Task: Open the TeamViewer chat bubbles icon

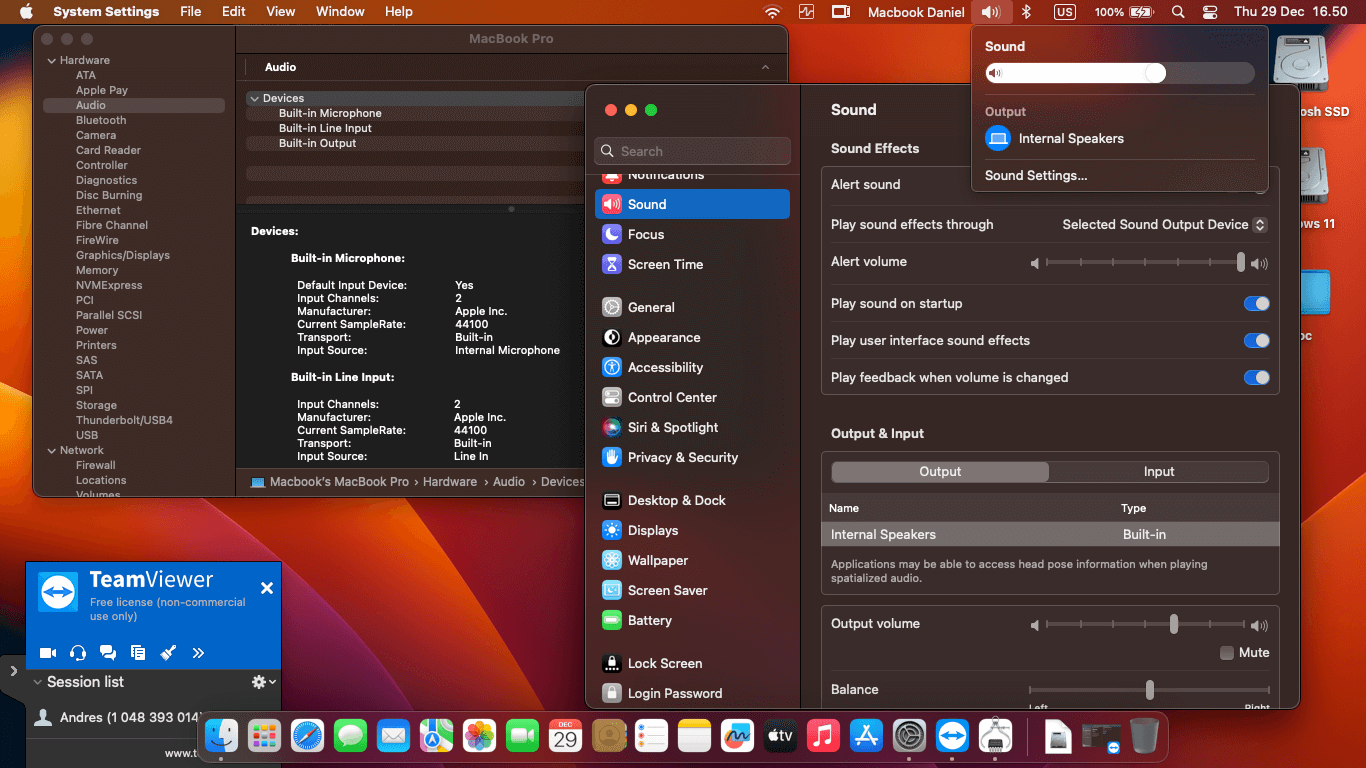Action: (108, 653)
